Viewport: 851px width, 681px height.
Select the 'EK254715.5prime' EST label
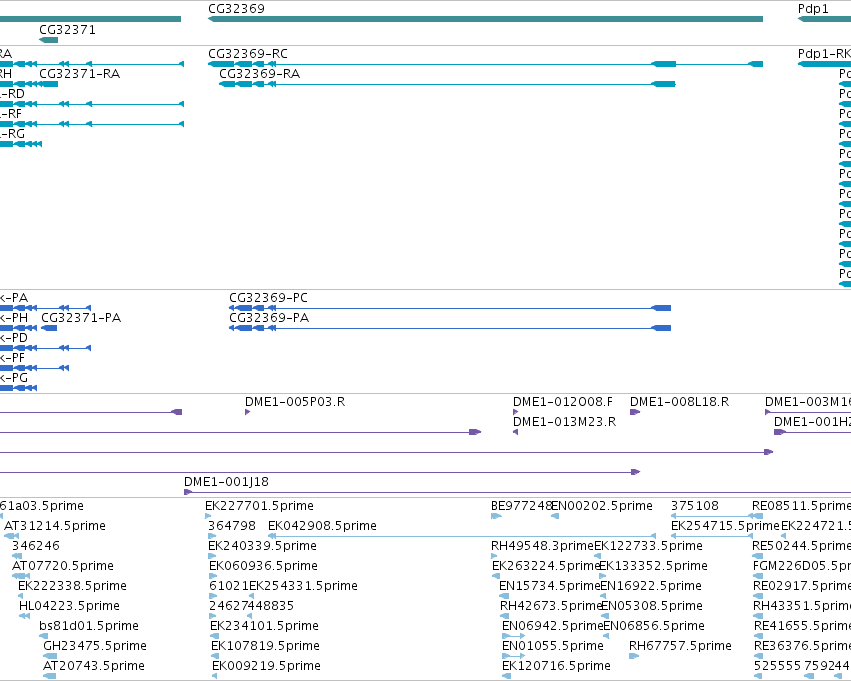click(x=725, y=526)
